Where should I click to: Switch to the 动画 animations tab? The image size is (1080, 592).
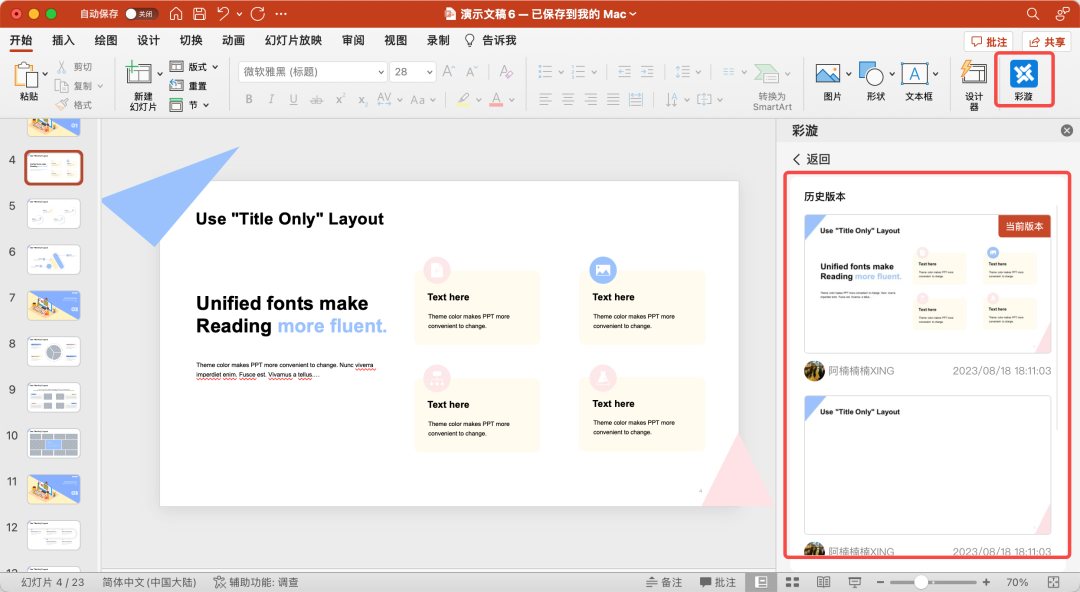(233, 40)
